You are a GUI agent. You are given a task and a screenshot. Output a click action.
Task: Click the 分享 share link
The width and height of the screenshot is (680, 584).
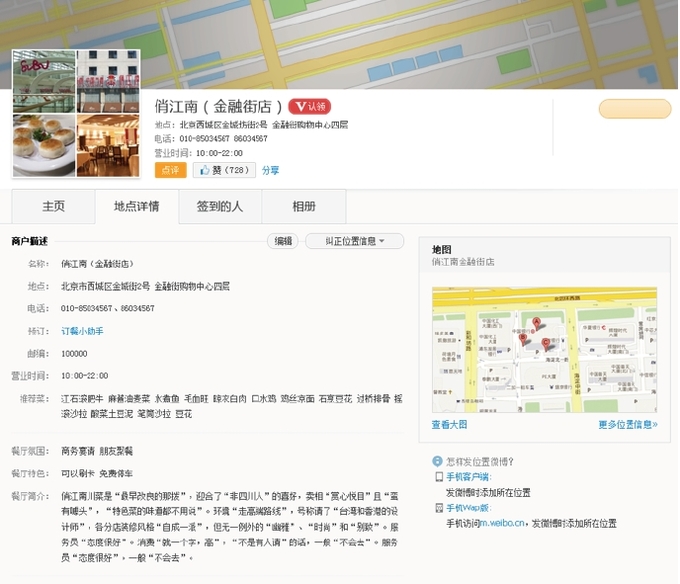pos(270,170)
